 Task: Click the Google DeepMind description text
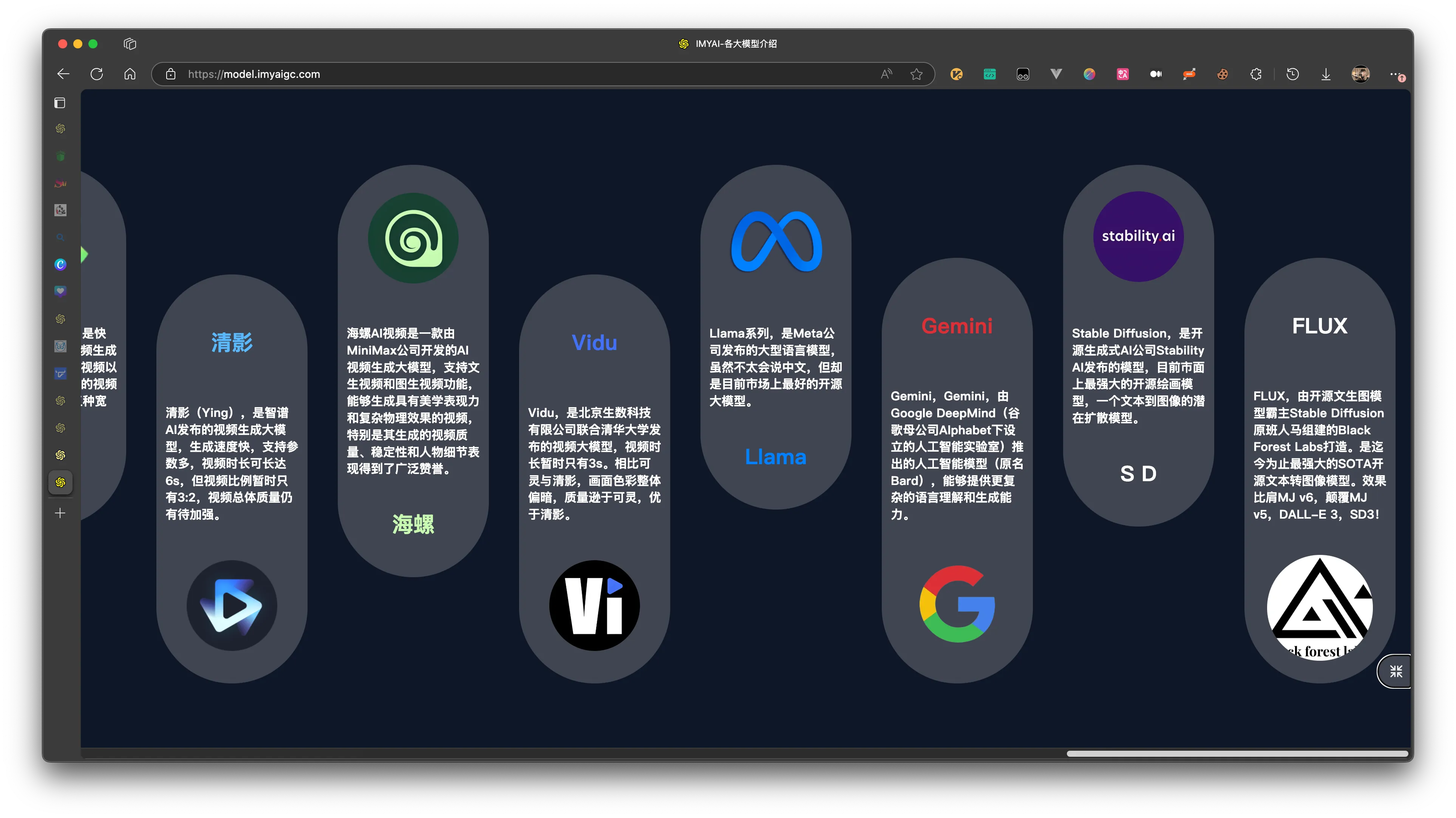[957, 455]
